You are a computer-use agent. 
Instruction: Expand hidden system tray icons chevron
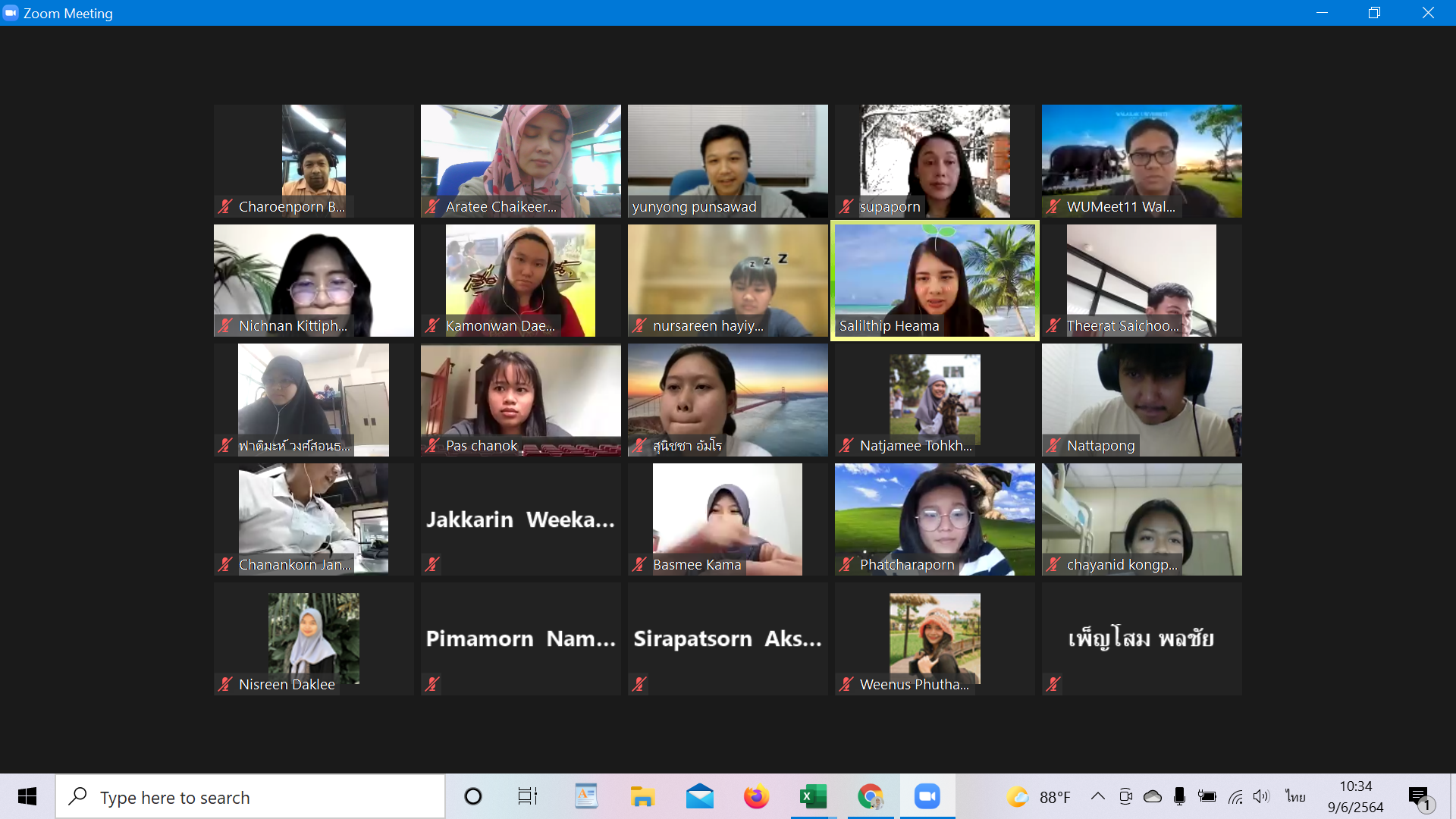(x=1097, y=796)
